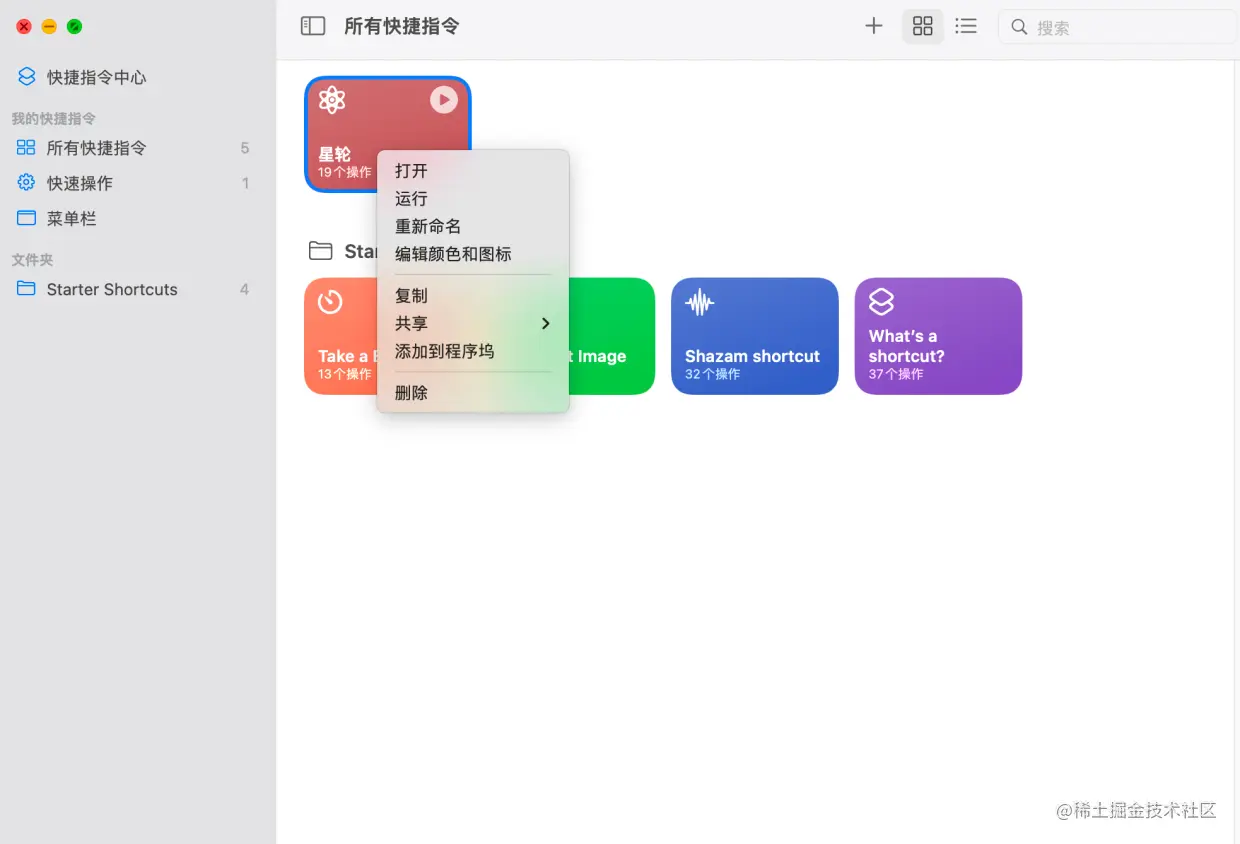Close the window with red button
1240x844 pixels.
pyautogui.click(x=24, y=27)
